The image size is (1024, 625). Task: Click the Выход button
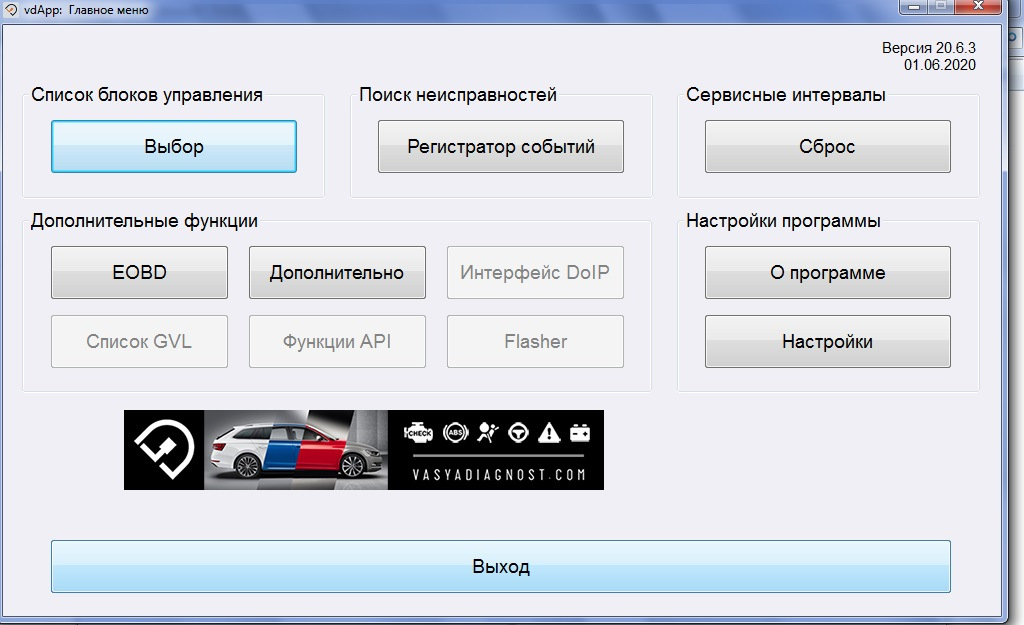pyautogui.click(x=501, y=566)
